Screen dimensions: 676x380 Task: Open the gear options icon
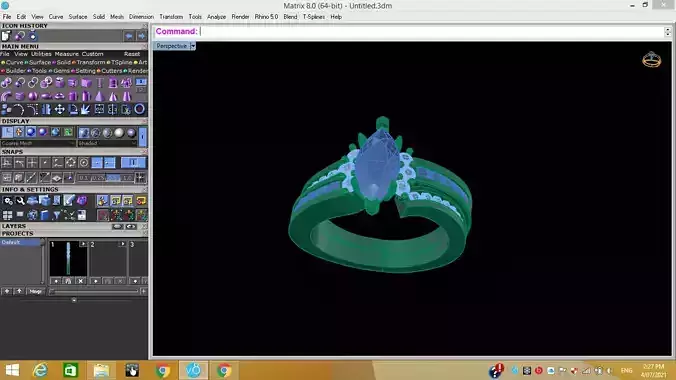point(8,201)
